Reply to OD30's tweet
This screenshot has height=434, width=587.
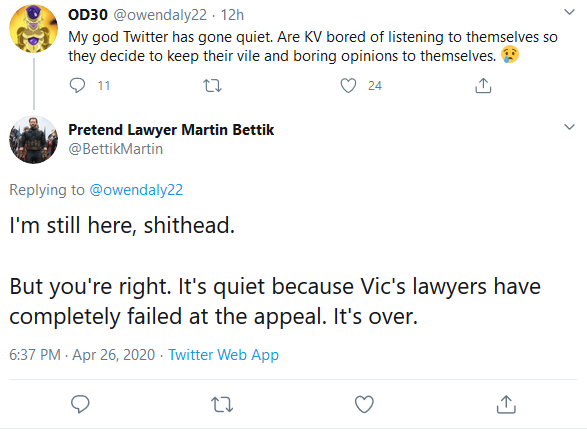77,86
